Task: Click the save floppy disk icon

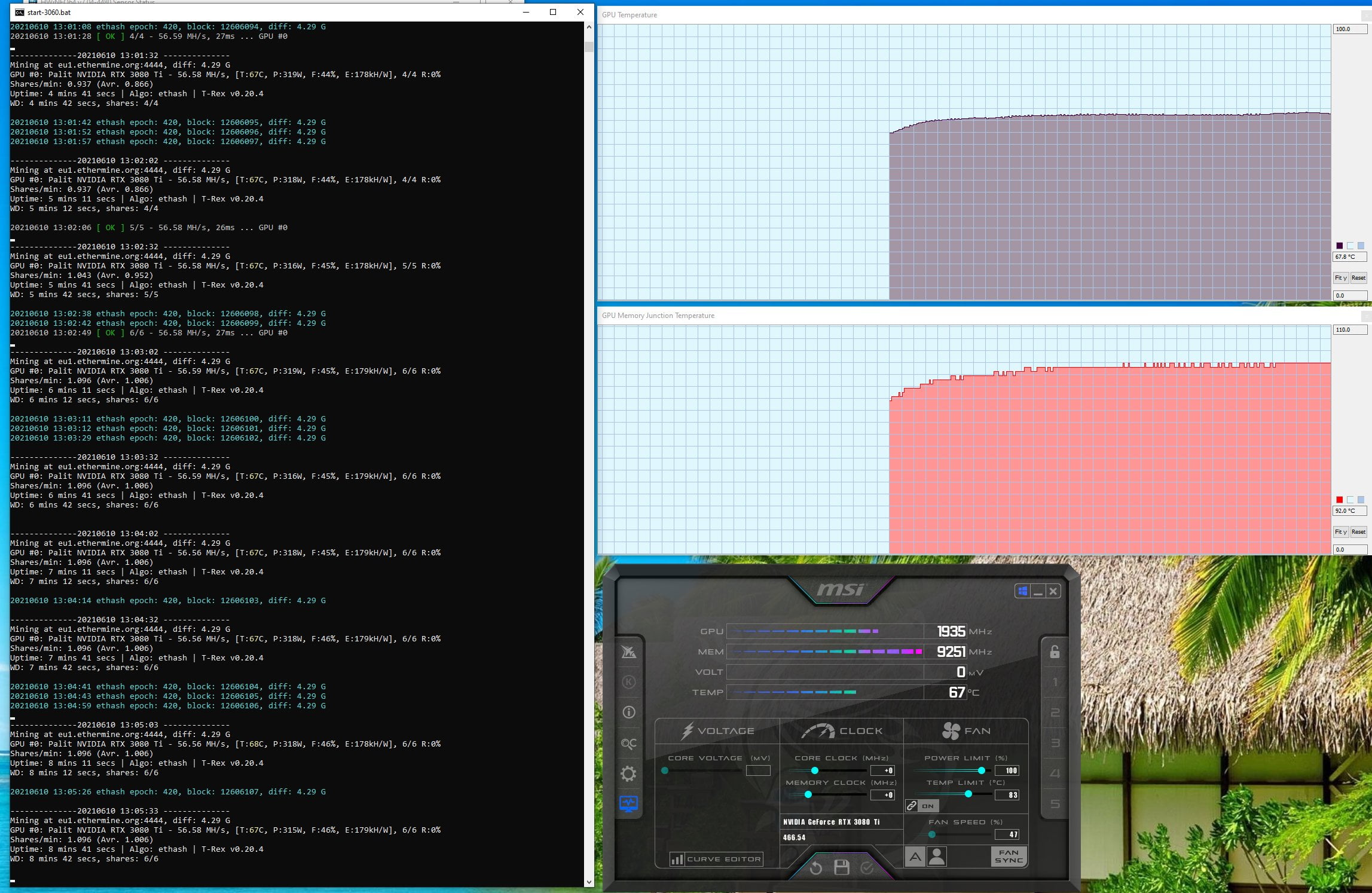Action: (841, 867)
